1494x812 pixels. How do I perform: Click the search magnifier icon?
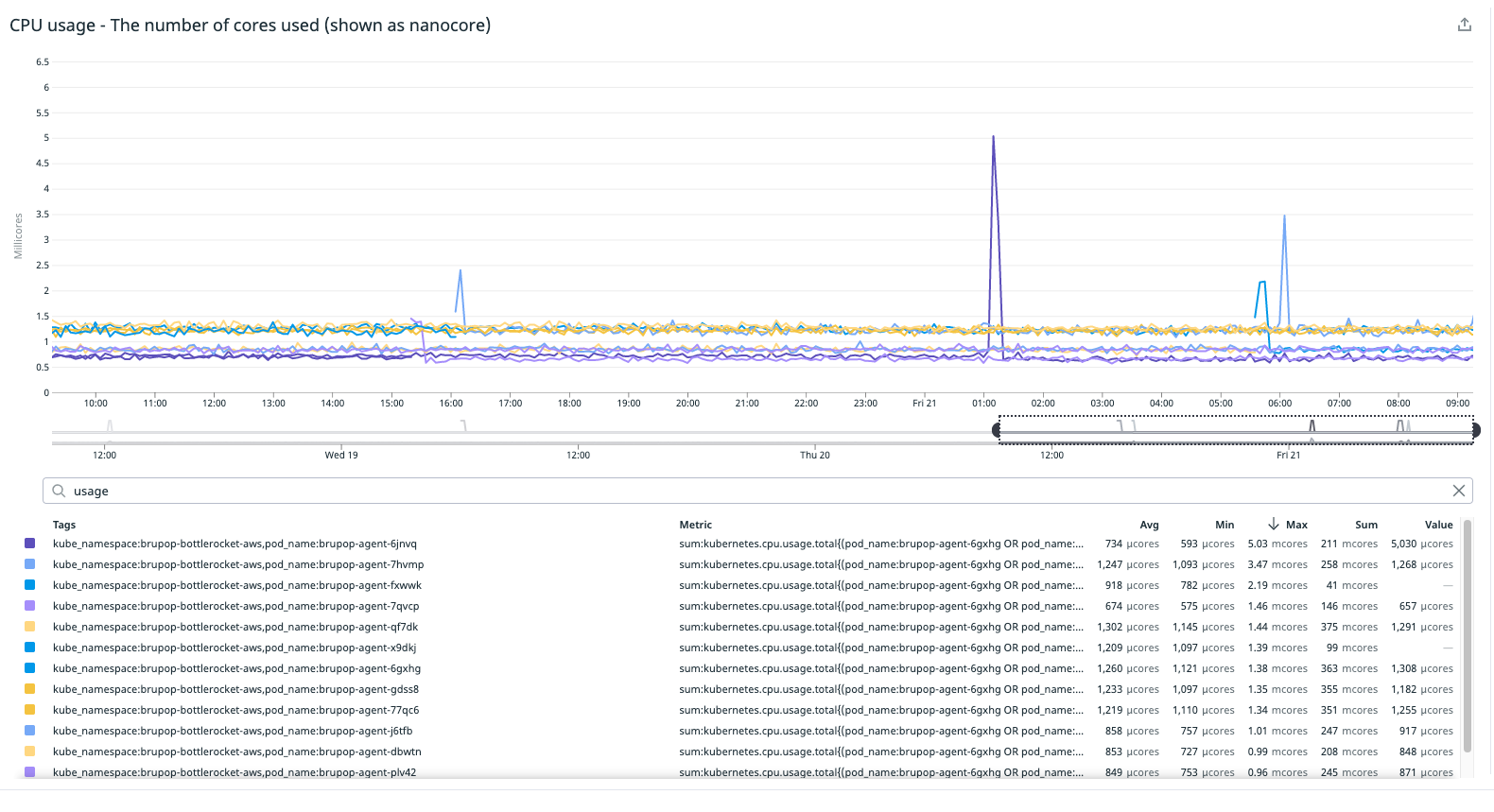pos(59,491)
